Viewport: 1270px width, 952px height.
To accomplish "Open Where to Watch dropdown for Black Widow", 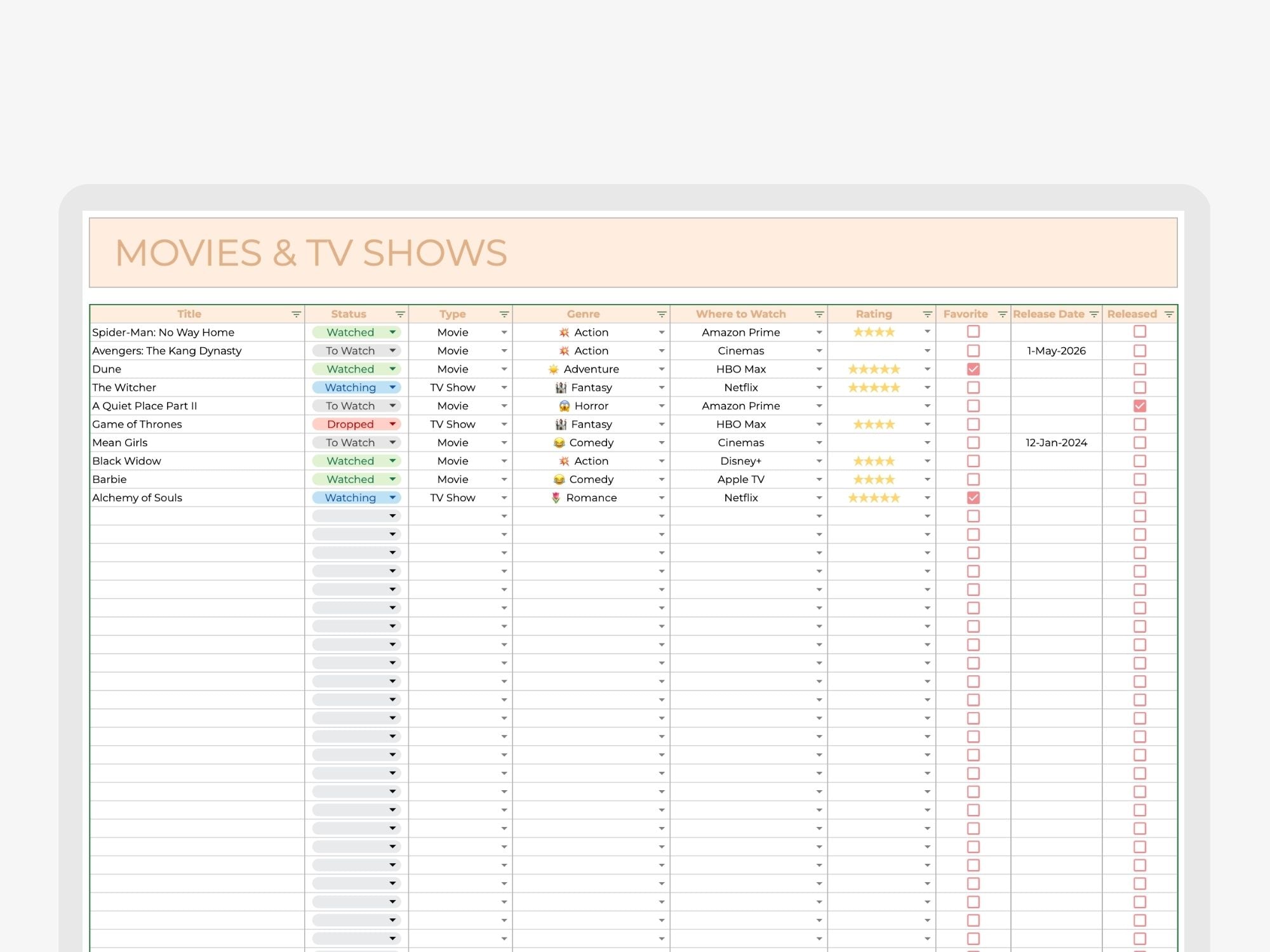I will pyautogui.click(x=819, y=461).
